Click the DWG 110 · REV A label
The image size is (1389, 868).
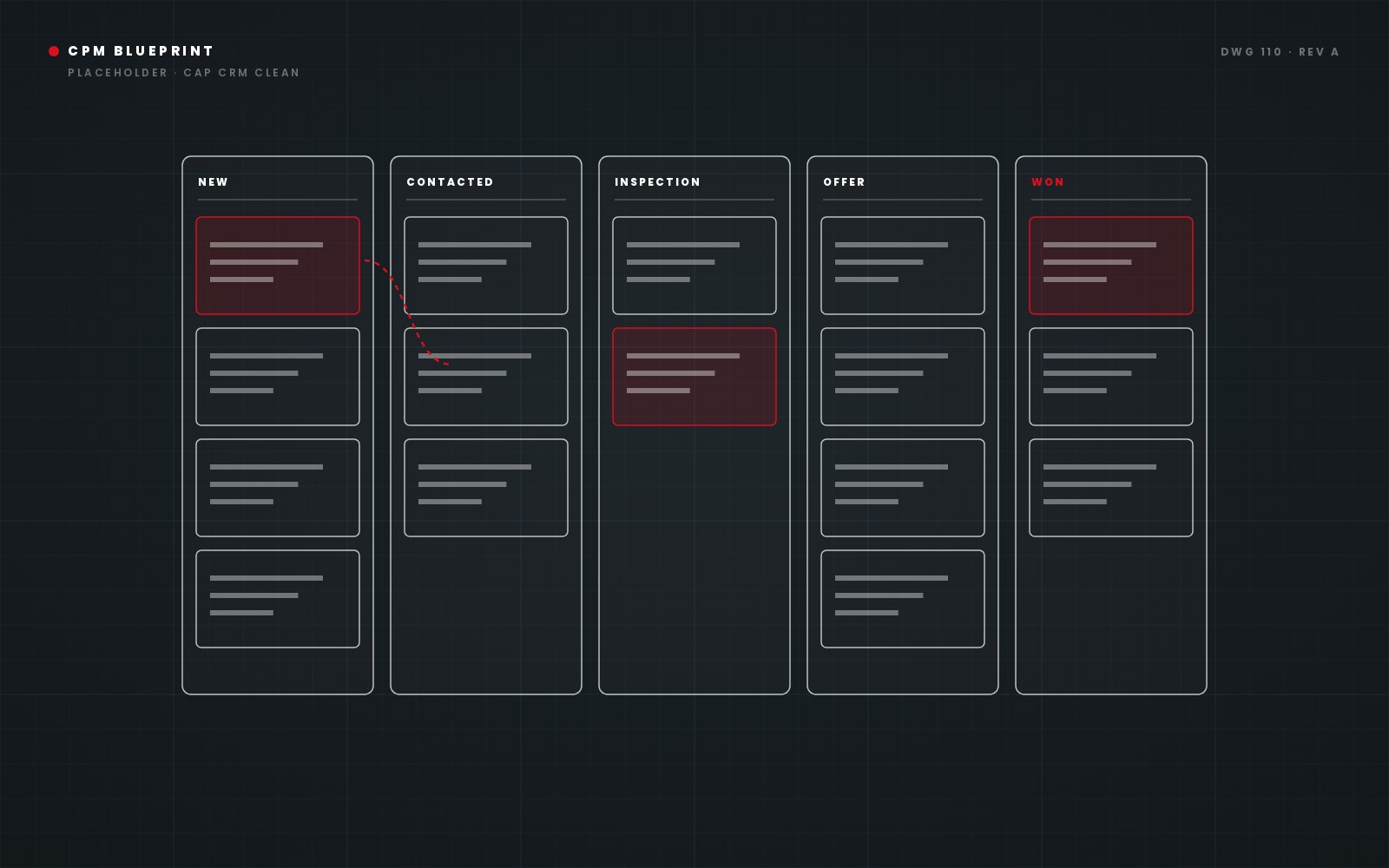1280,52
